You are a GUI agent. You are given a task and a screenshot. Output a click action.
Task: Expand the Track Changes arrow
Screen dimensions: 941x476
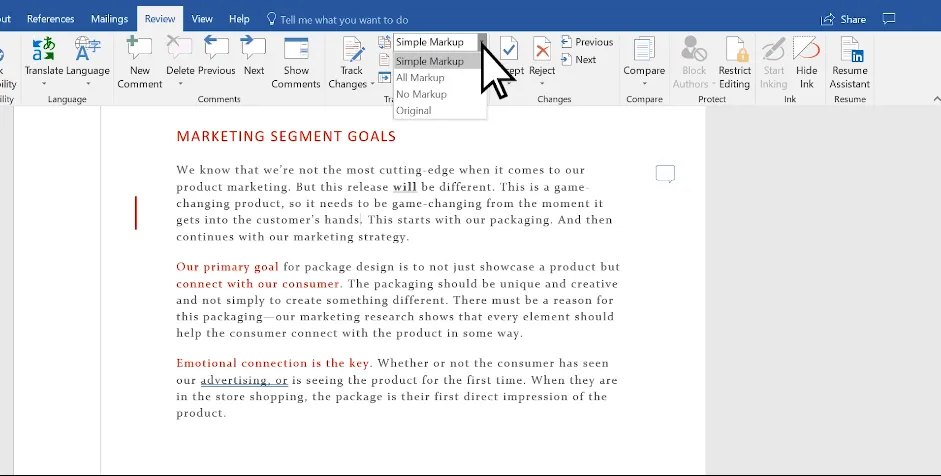[x=373, y=84]
